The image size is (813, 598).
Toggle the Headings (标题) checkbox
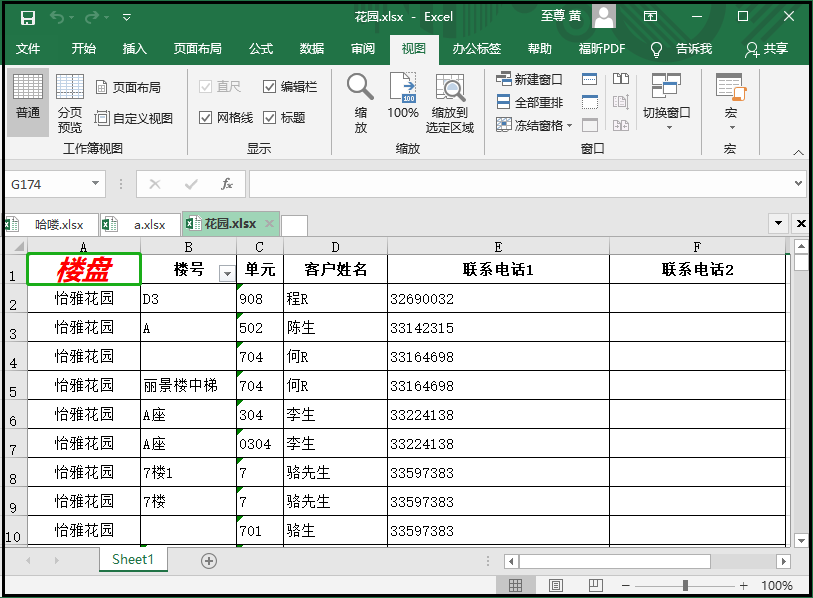click(270, 118)
